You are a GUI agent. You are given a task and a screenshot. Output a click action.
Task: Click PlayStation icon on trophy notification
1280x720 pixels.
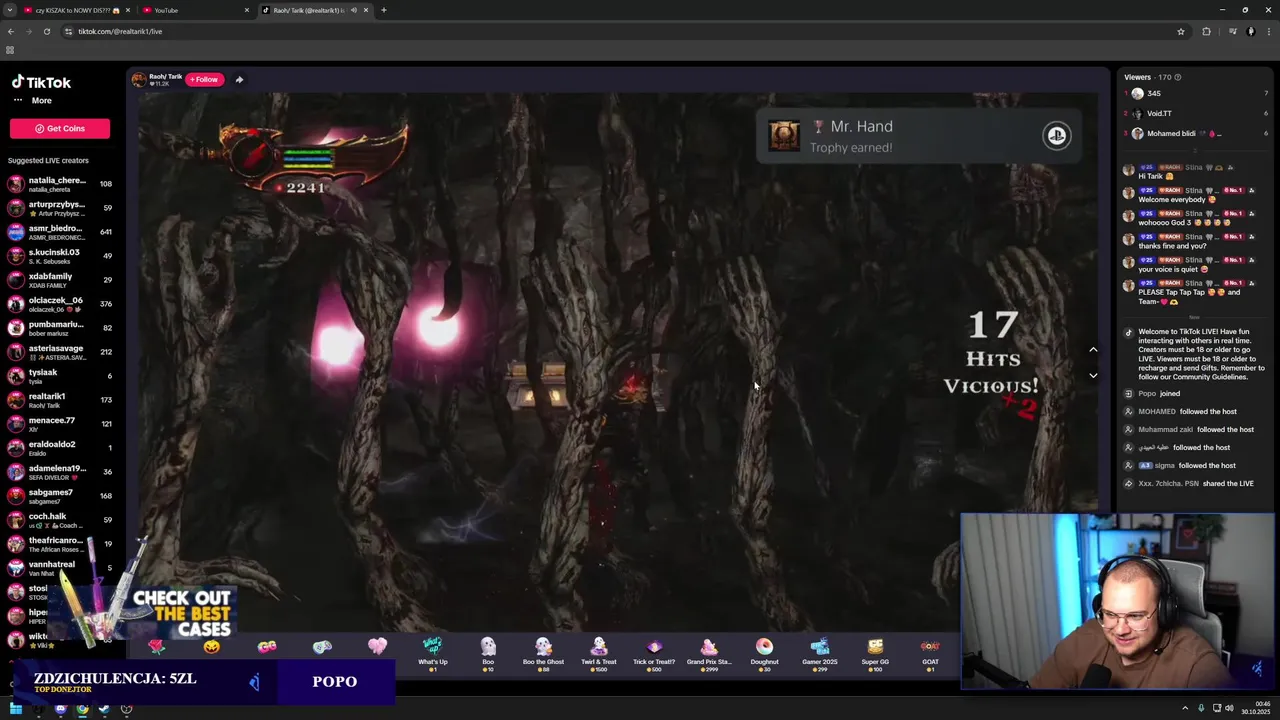[x=1057, y=136]
